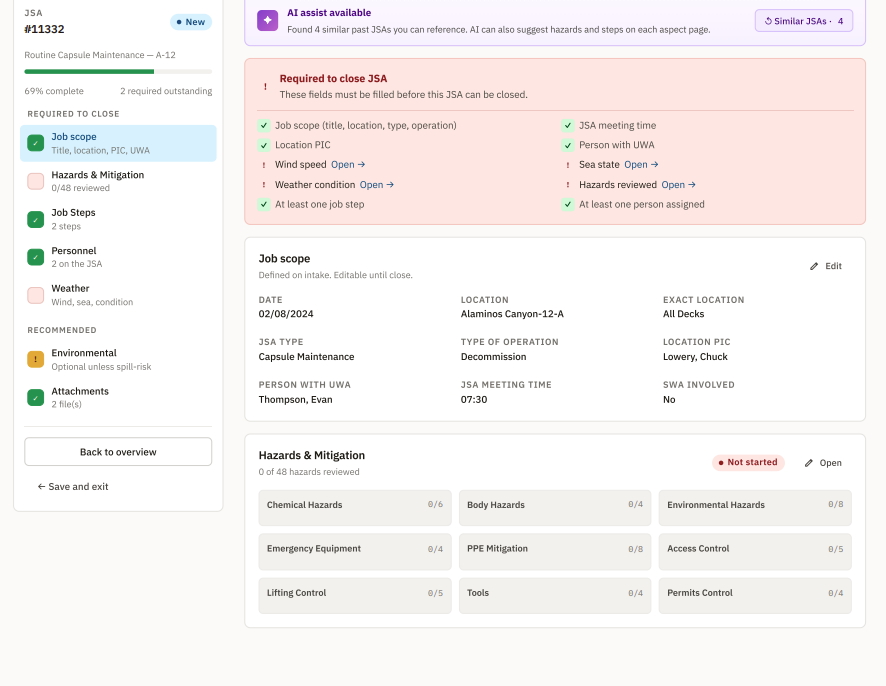Click JSA meeting time value 07:30
This screenshot has width=886, height=686.
point(474,400)
